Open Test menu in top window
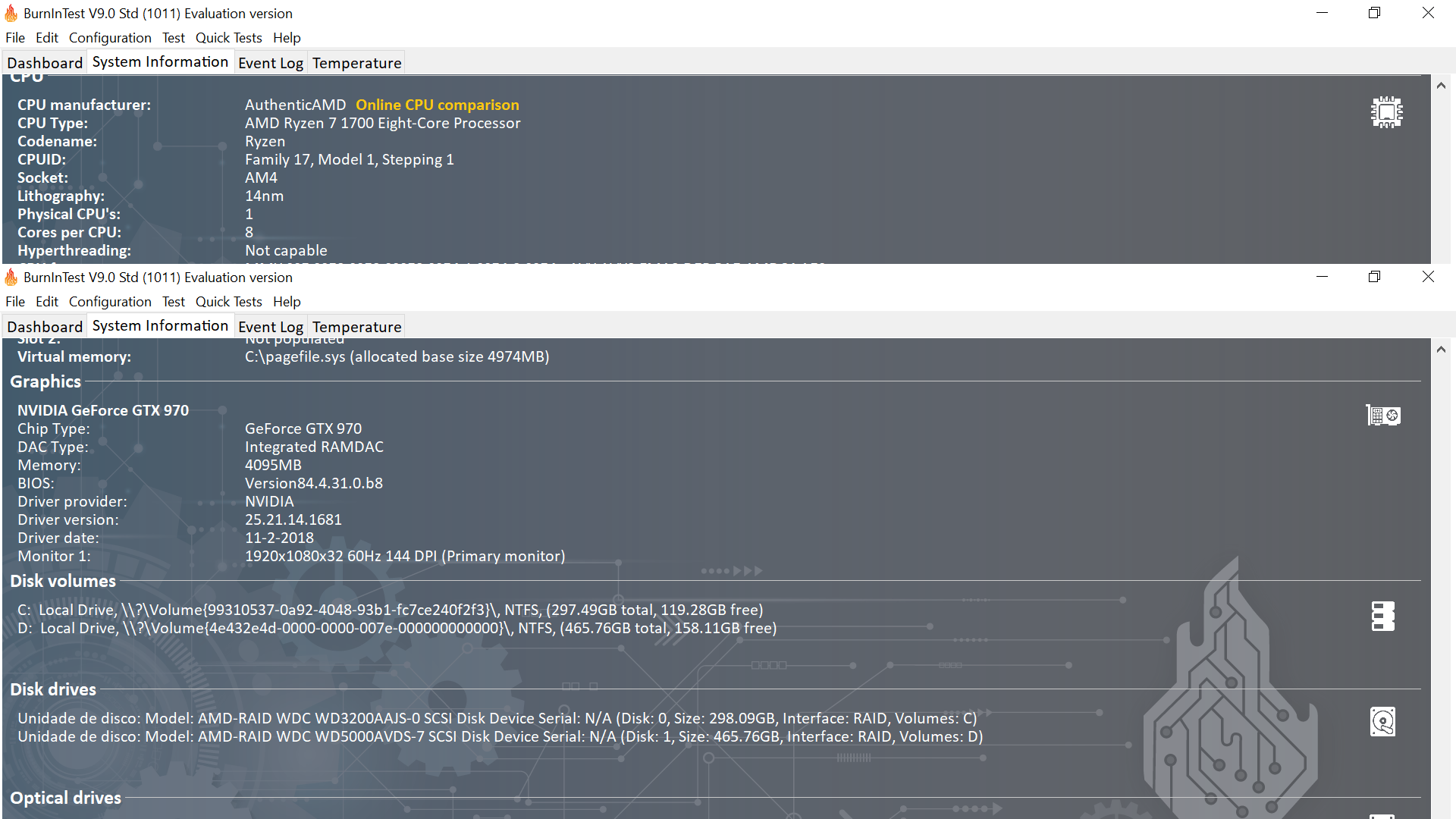The height and width of the screenshot is (819, 1456). point(174,37)
